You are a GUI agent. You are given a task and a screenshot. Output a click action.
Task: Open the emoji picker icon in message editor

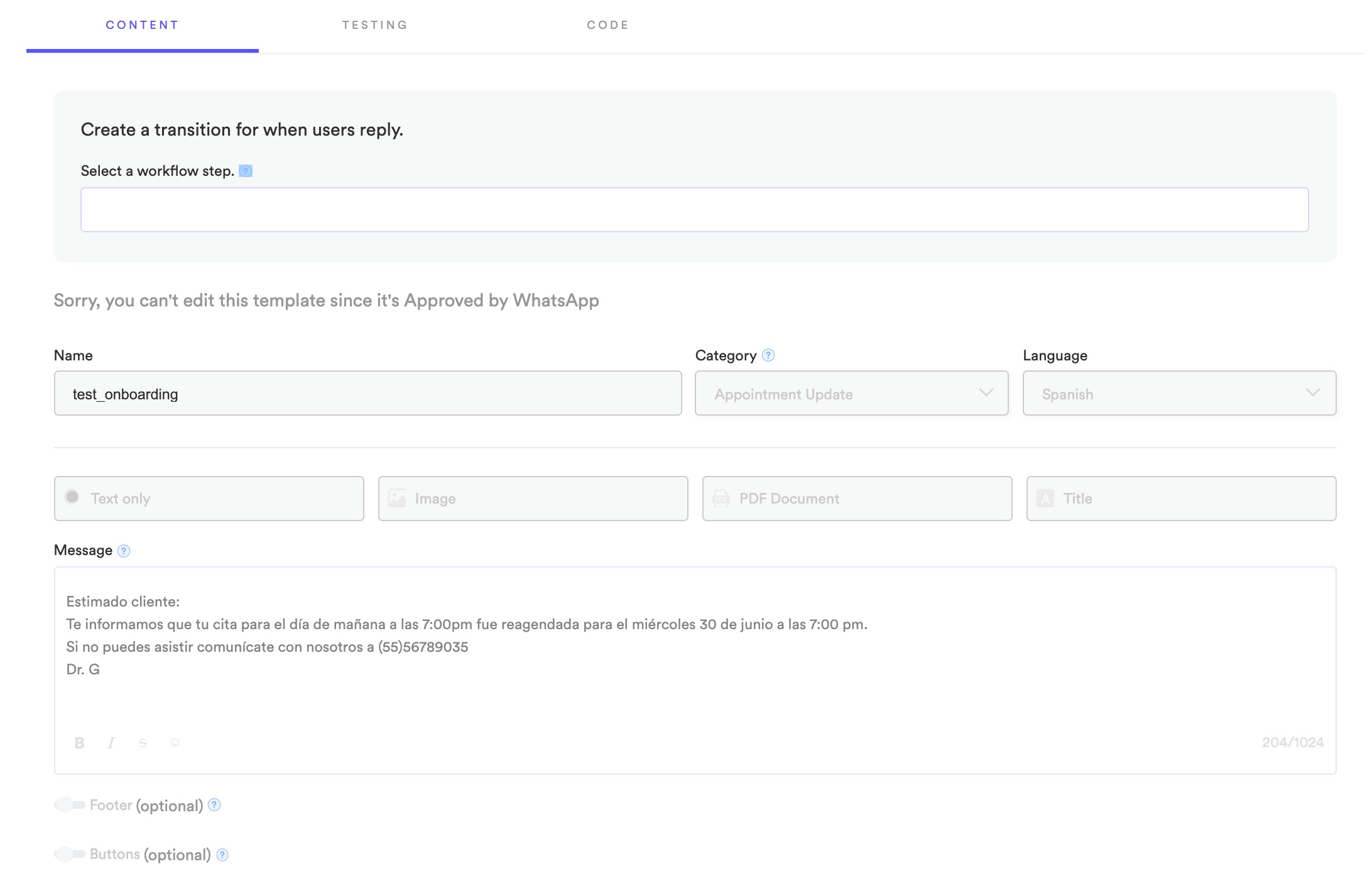(175, 743)
